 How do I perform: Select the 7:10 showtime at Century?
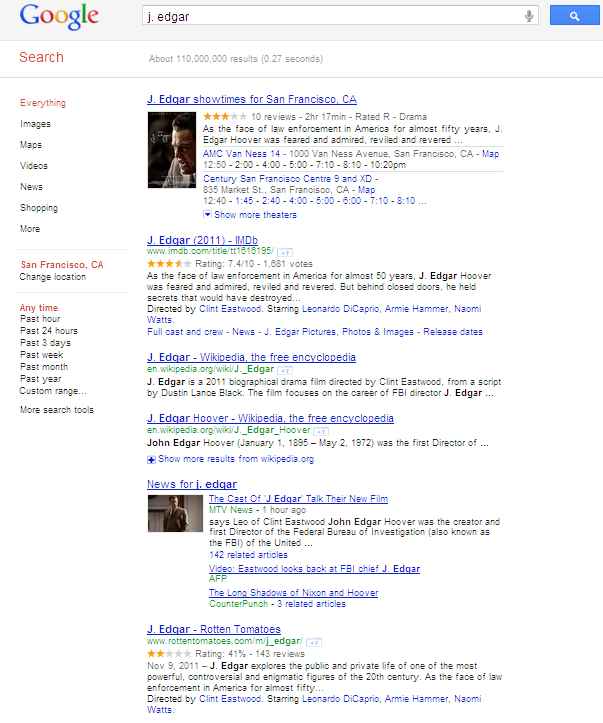coord(379,201)
